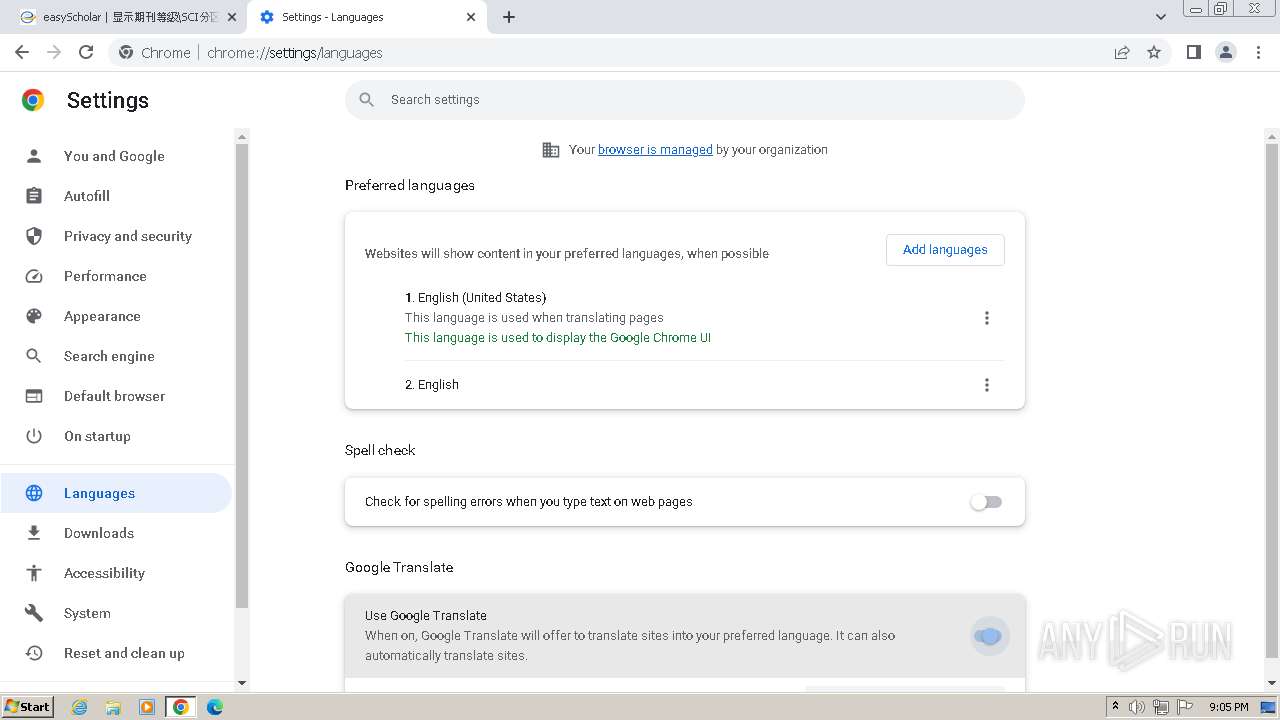Open the profile avatar menu

(1226, 52)
